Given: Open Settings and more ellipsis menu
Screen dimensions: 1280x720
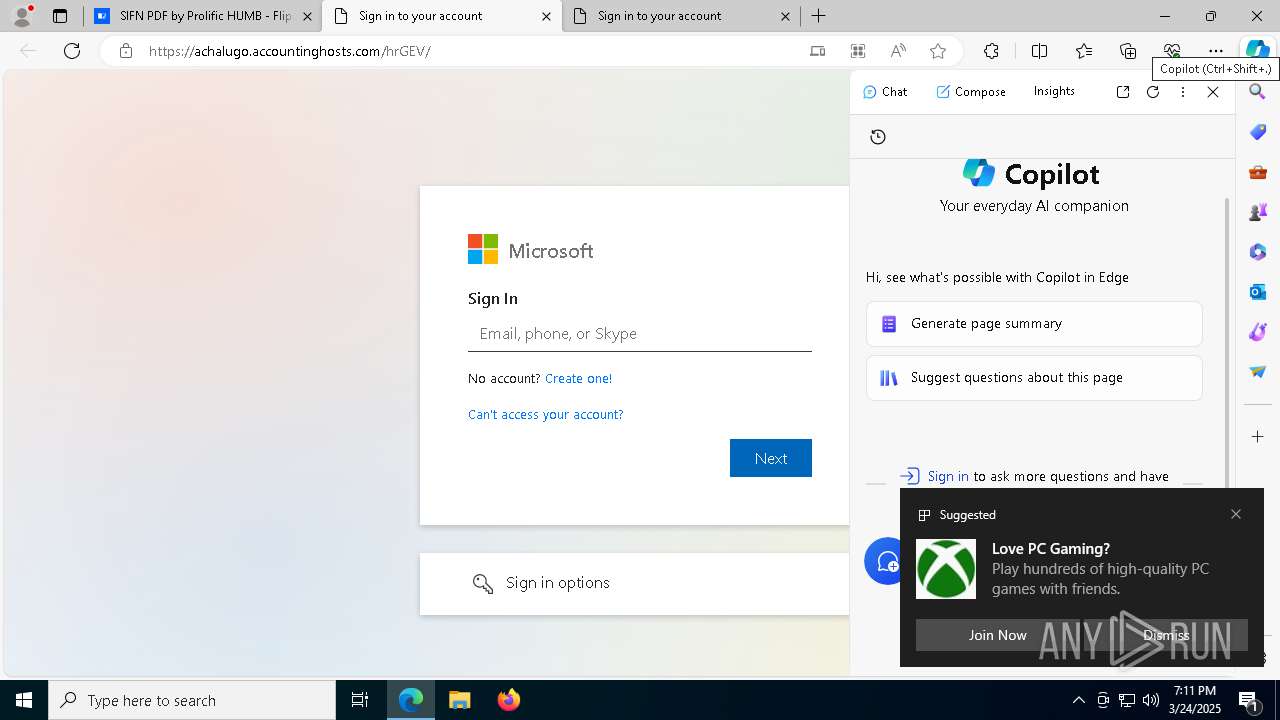Looking at the screenshot, I should 1216,51.
